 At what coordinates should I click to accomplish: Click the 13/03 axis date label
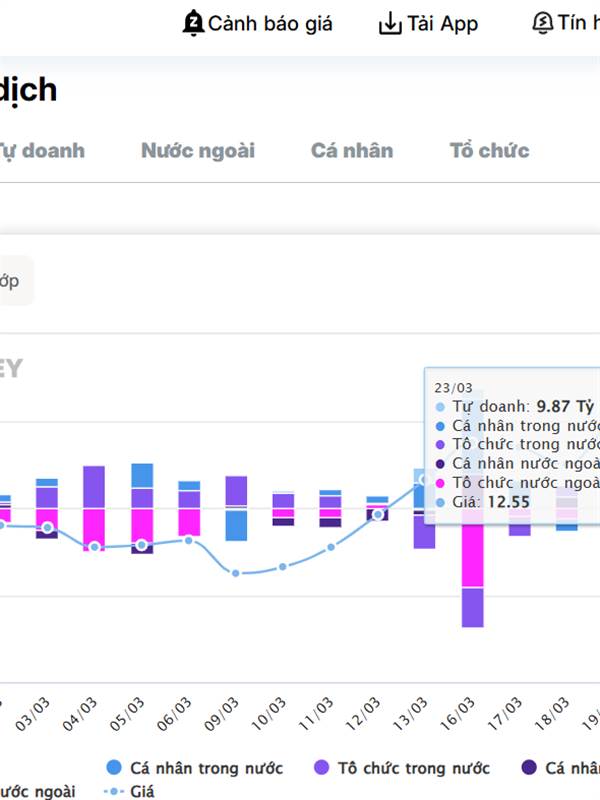(410, 714)
